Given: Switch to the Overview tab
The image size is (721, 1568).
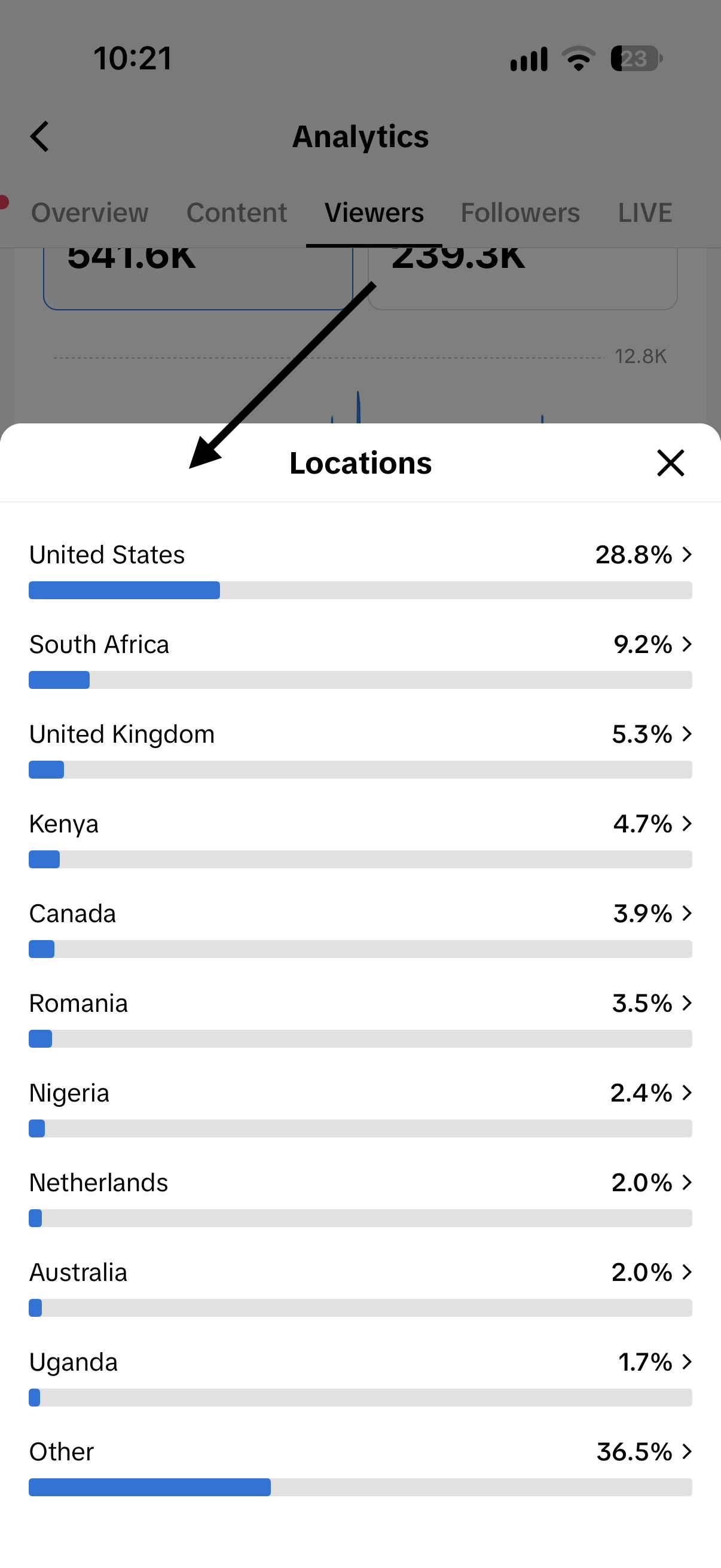Looking at the screenshot, I should [x=90, y=212].
